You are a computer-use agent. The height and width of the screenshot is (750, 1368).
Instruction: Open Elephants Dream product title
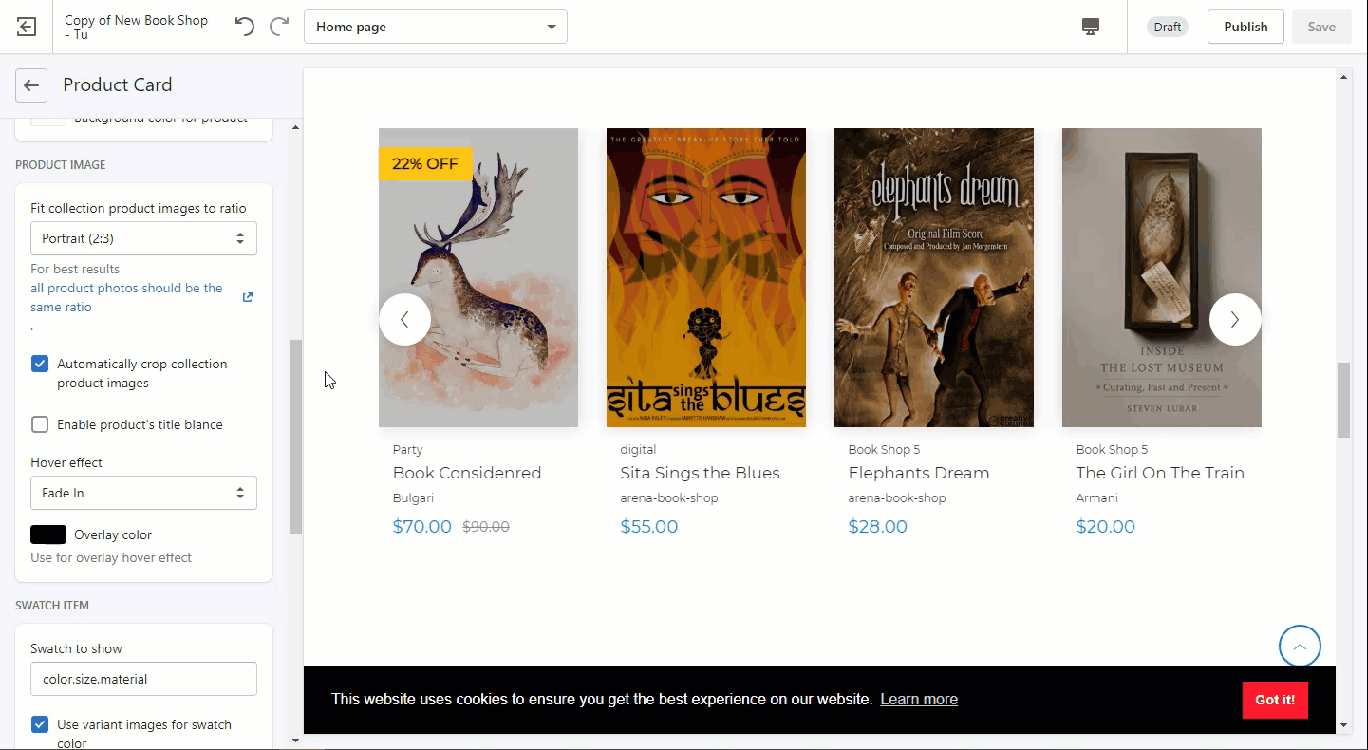pos(919,473)
